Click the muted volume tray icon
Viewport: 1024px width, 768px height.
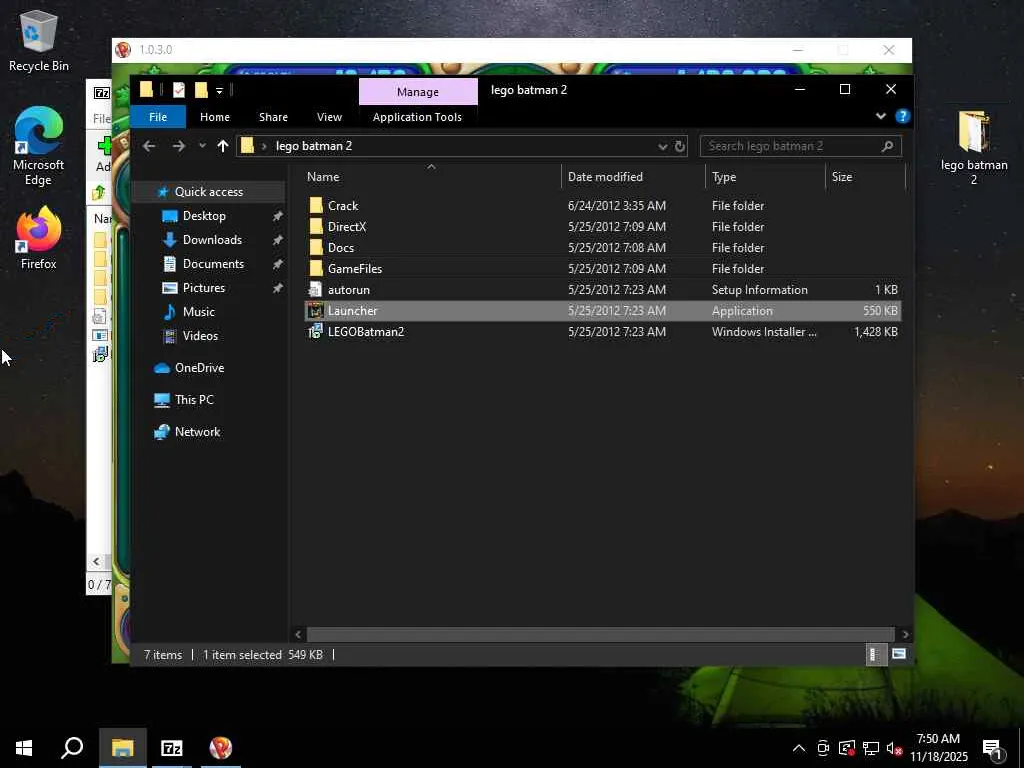point(895,748)
